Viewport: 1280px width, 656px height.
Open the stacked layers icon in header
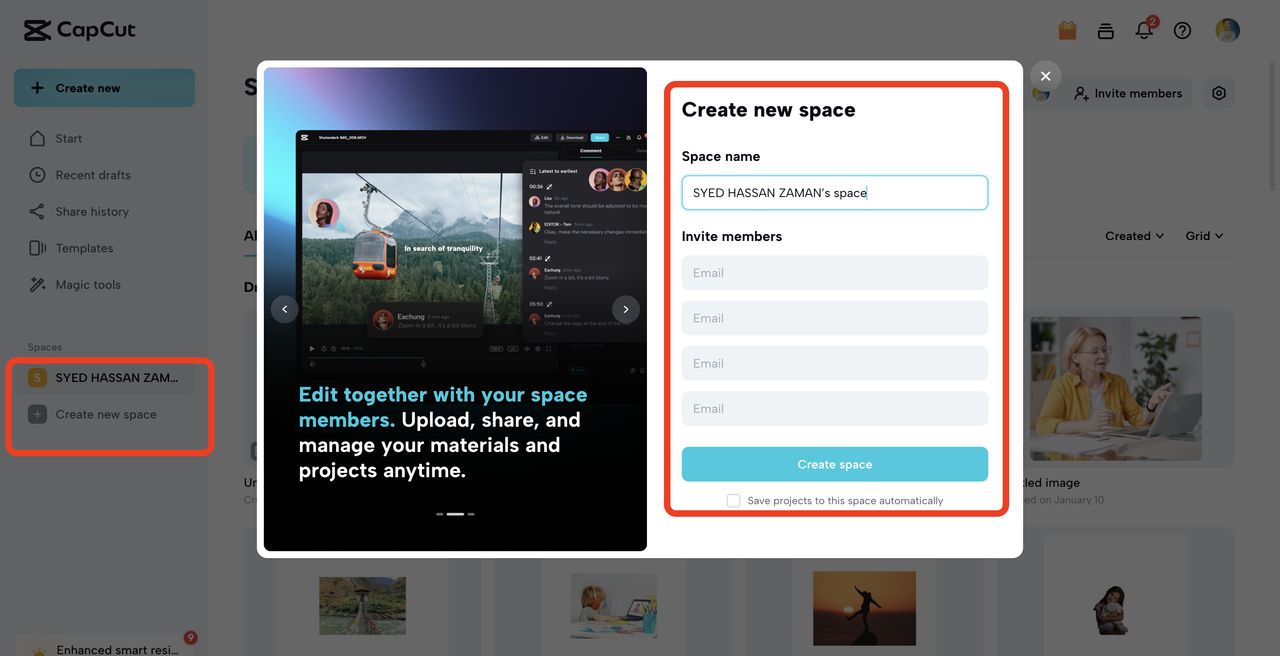pyautogui.click(x=1105, y=30)
